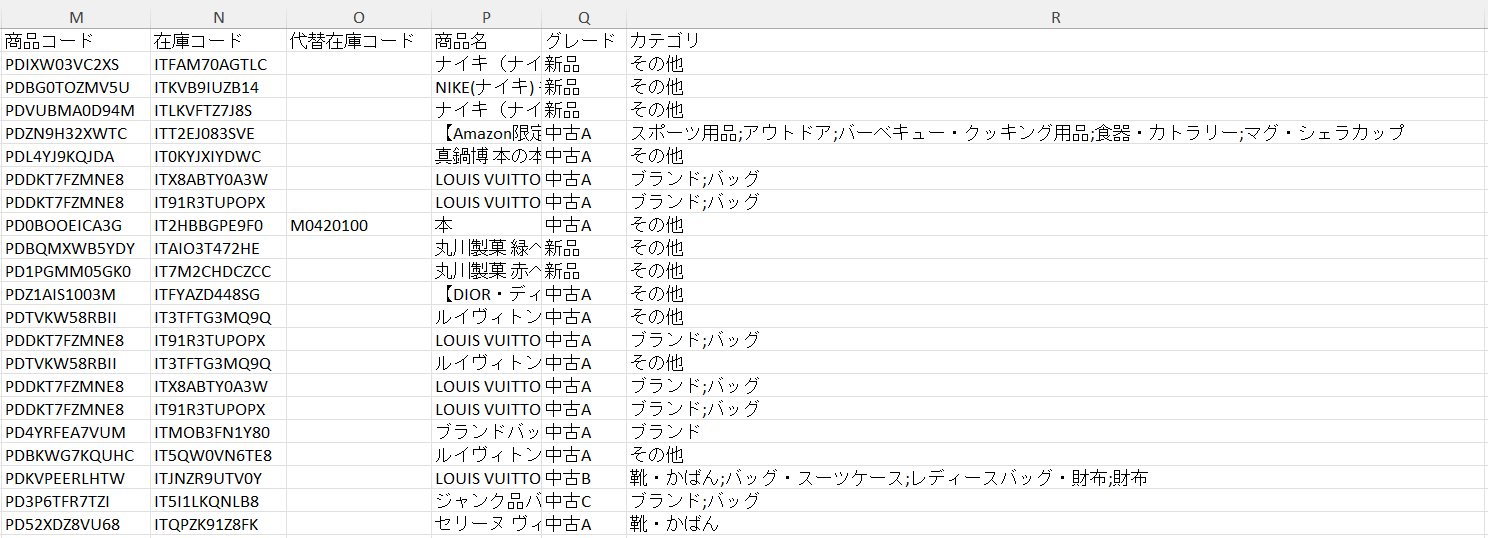1488x538 pixels.
Task: Select category cell starting with スポーツ用品
Action: [x=1056, y=133]
